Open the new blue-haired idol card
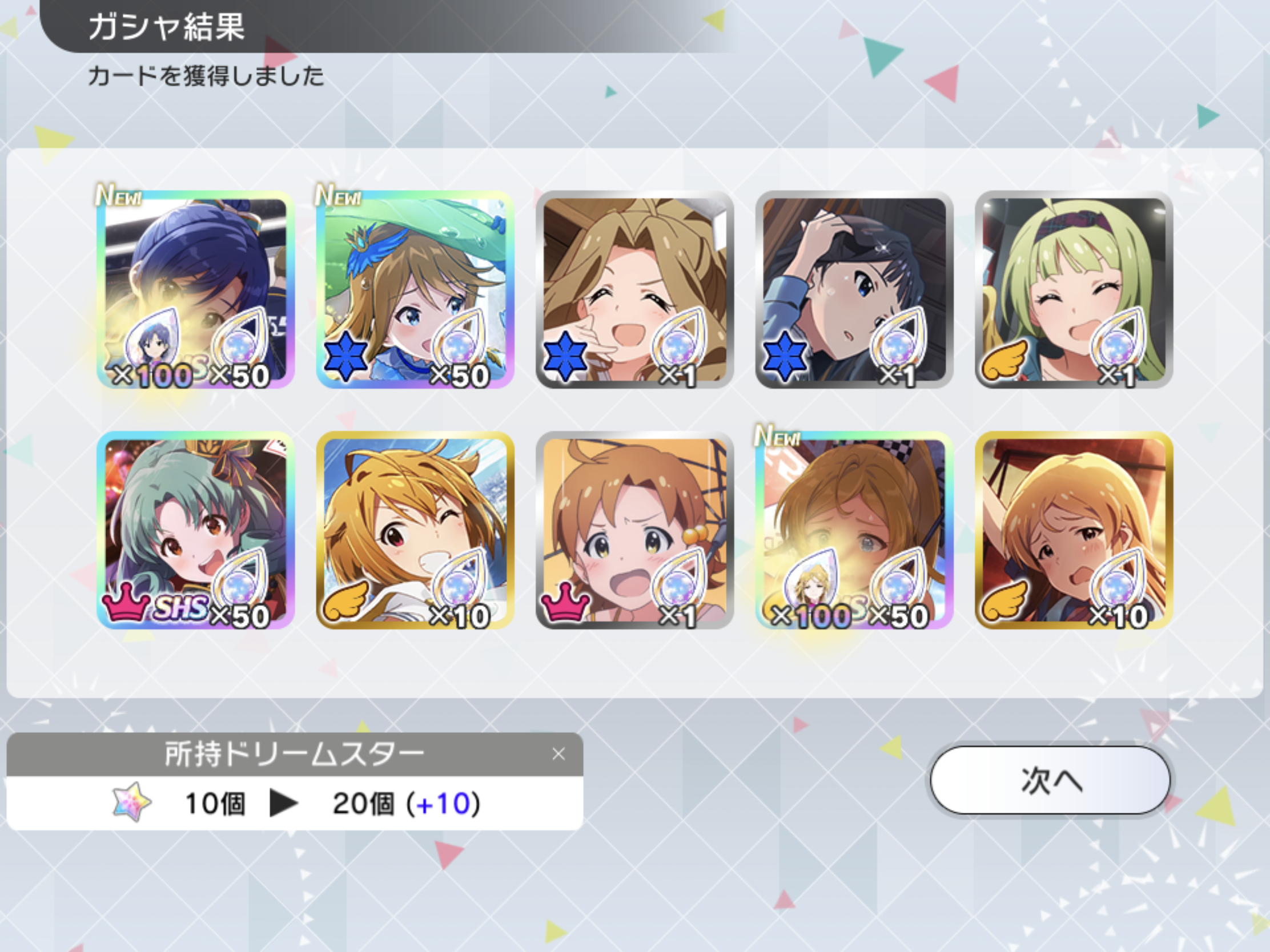 (195, 290)
